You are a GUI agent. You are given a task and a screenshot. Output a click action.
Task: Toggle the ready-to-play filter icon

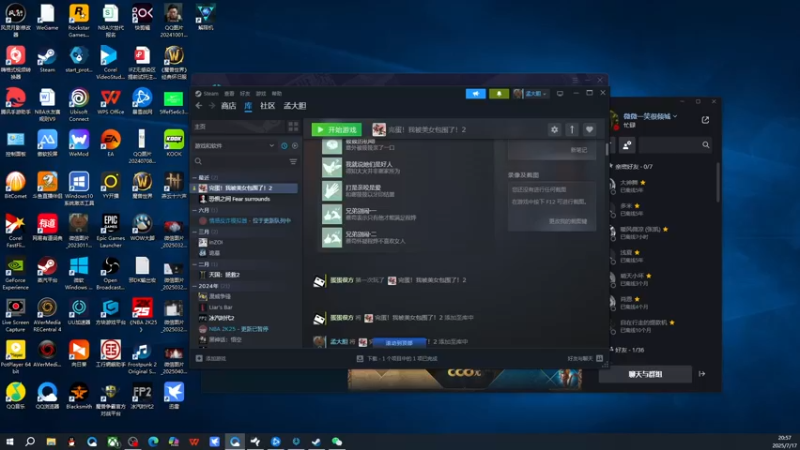pos(295,145)
